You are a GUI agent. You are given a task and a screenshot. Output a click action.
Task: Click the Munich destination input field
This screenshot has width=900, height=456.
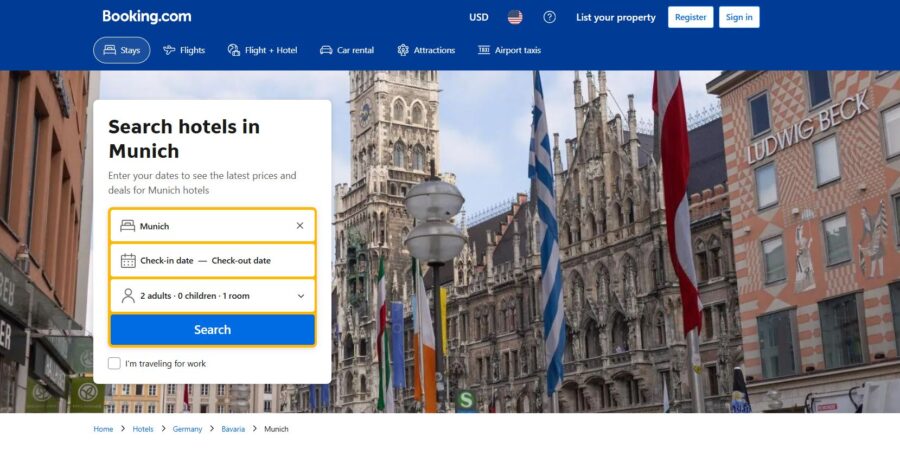[210, 226]
